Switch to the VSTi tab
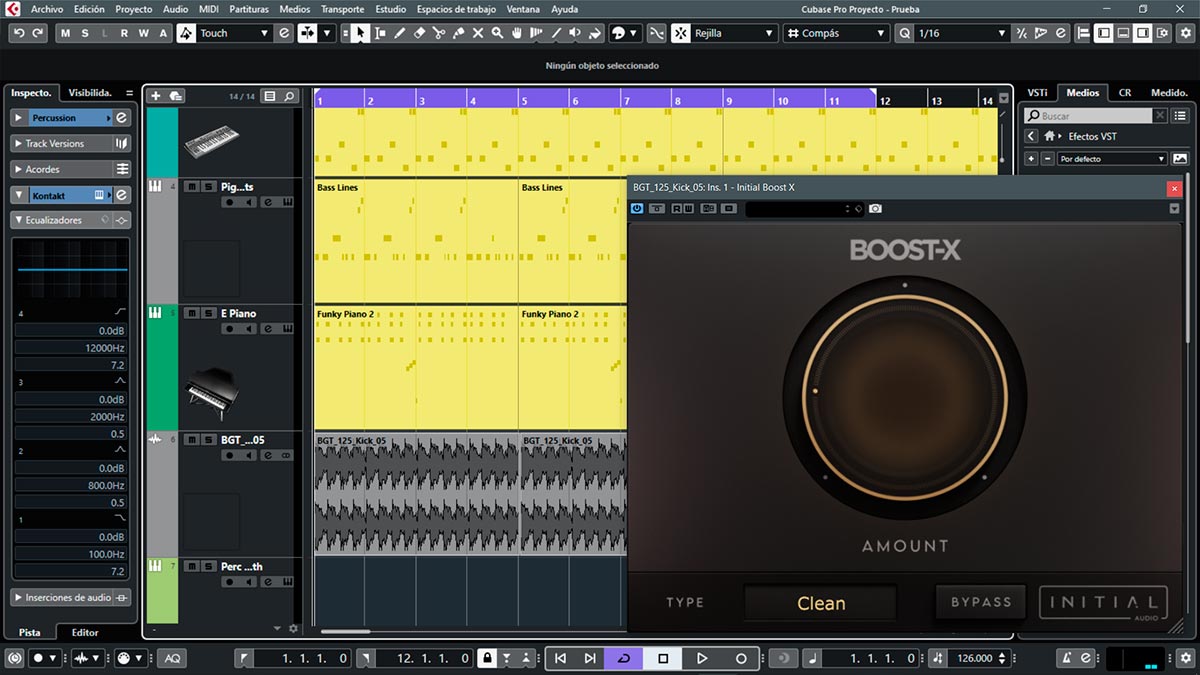The height and width of the screenshot is (675, 1200). 1038,93
